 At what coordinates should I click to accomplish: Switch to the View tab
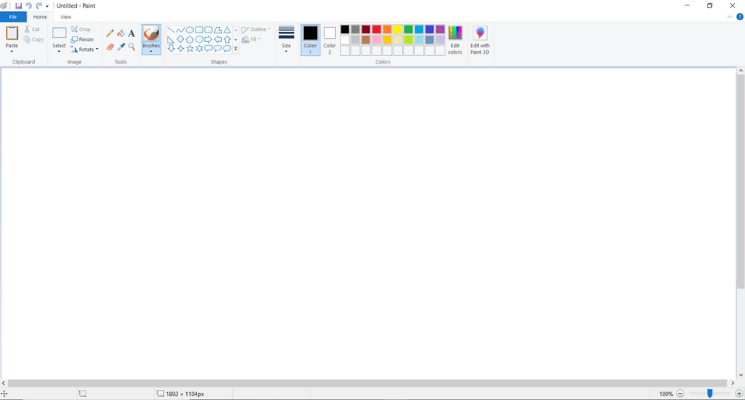point(65,17)
